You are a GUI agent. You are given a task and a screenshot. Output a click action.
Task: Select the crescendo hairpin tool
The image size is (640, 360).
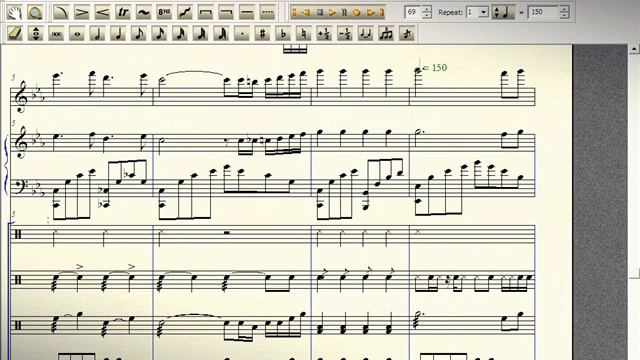pos(102,12)
